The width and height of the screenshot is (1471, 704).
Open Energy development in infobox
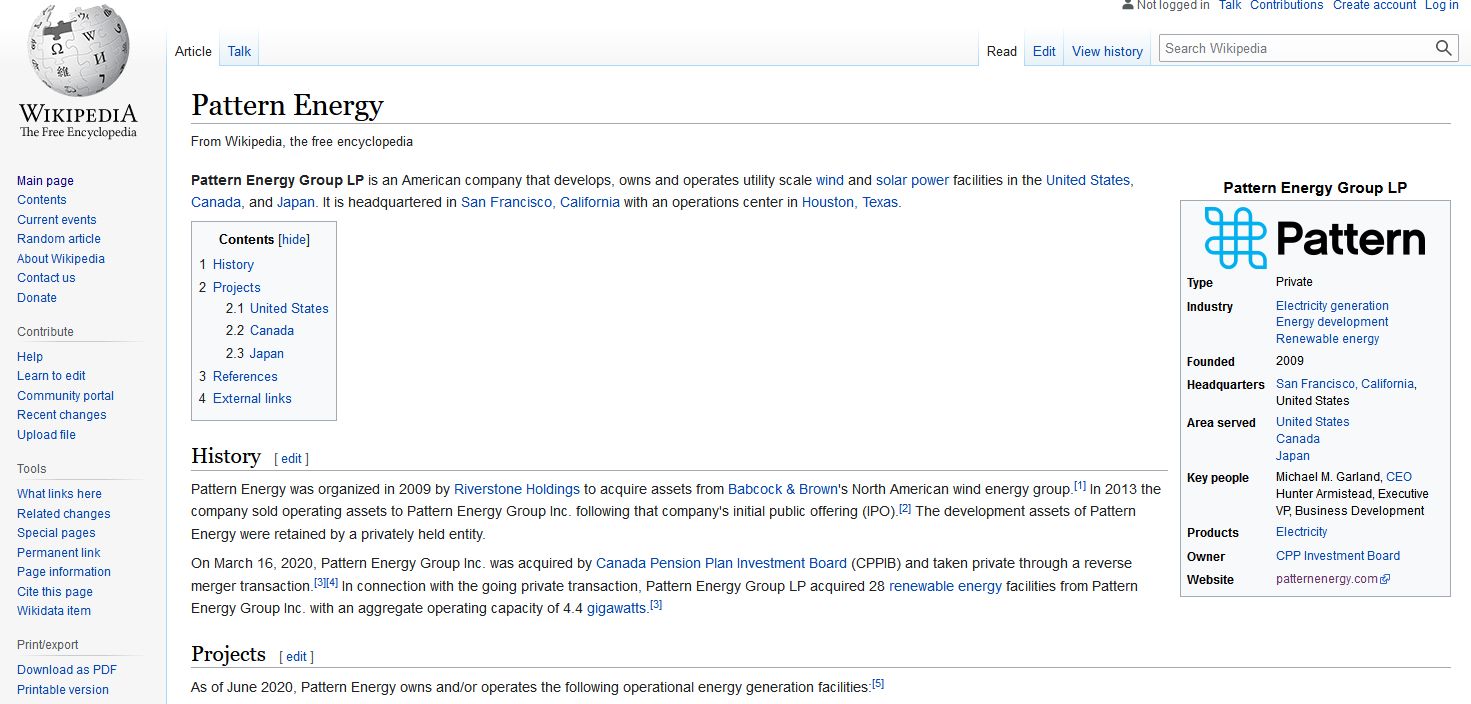[1332, 322]
